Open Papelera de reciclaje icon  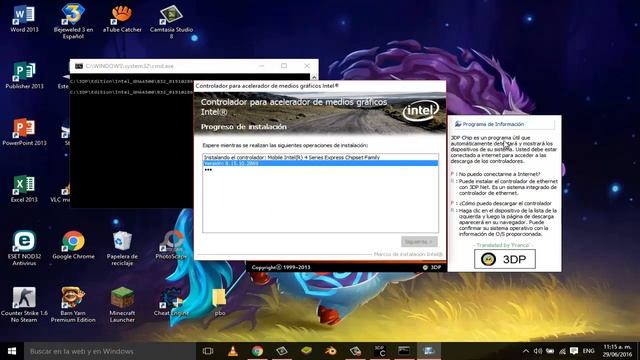pos(122,248)
